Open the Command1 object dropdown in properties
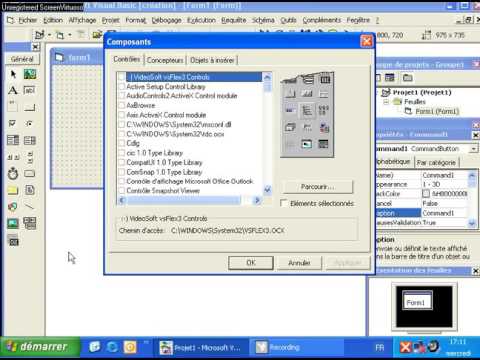The image size is (480, 360). pyautogui.click(x=473, y=149)
